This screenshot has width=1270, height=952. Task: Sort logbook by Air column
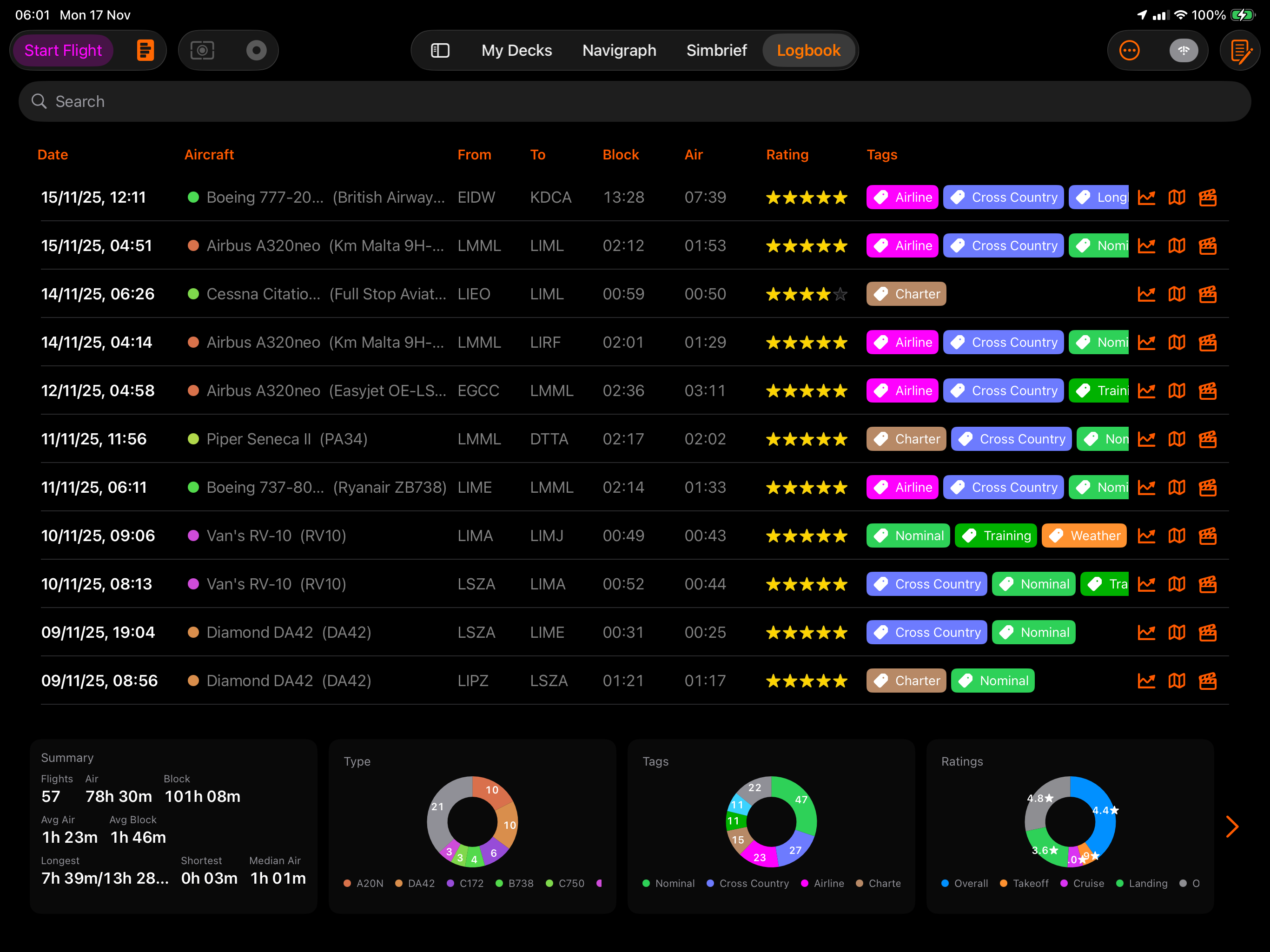(694, 154)
